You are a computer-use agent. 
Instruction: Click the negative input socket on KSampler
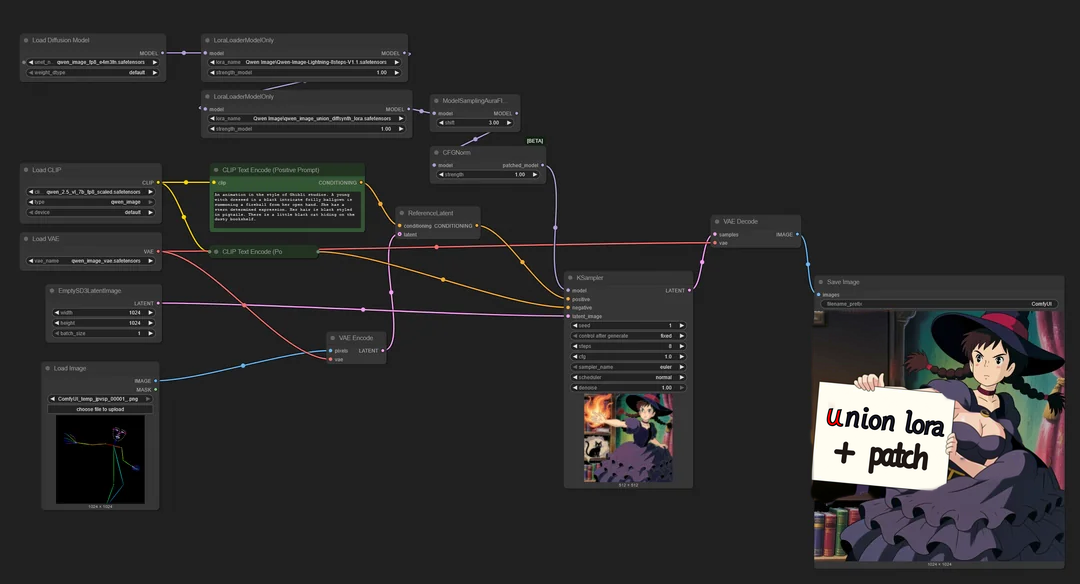tap(568, 308)
